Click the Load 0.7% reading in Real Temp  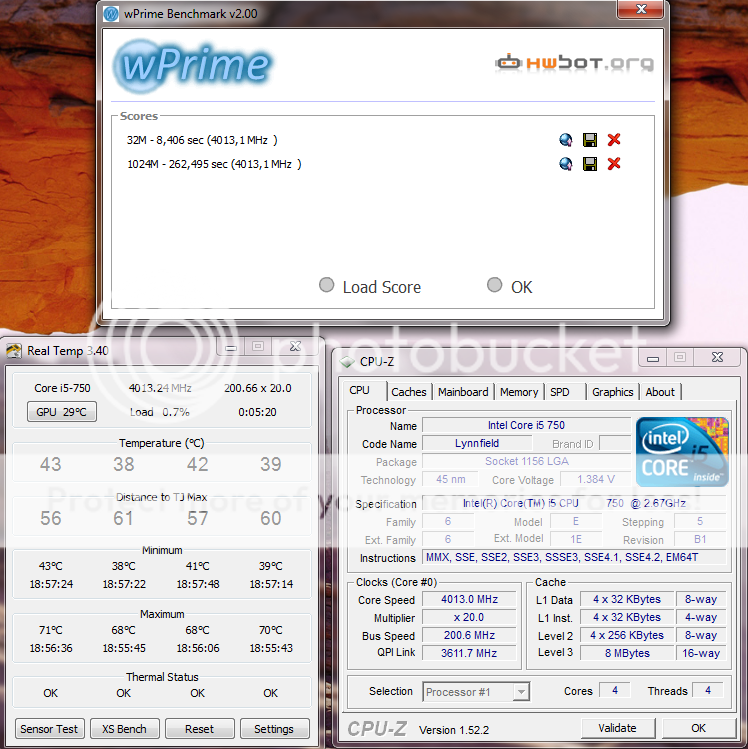[160, 412]
